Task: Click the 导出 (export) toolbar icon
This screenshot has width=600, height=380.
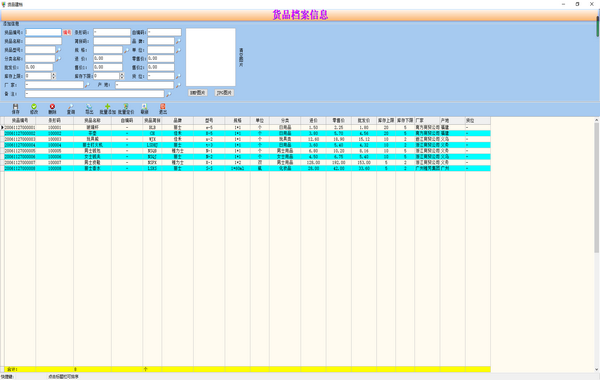Action: (x=89, y=109)
